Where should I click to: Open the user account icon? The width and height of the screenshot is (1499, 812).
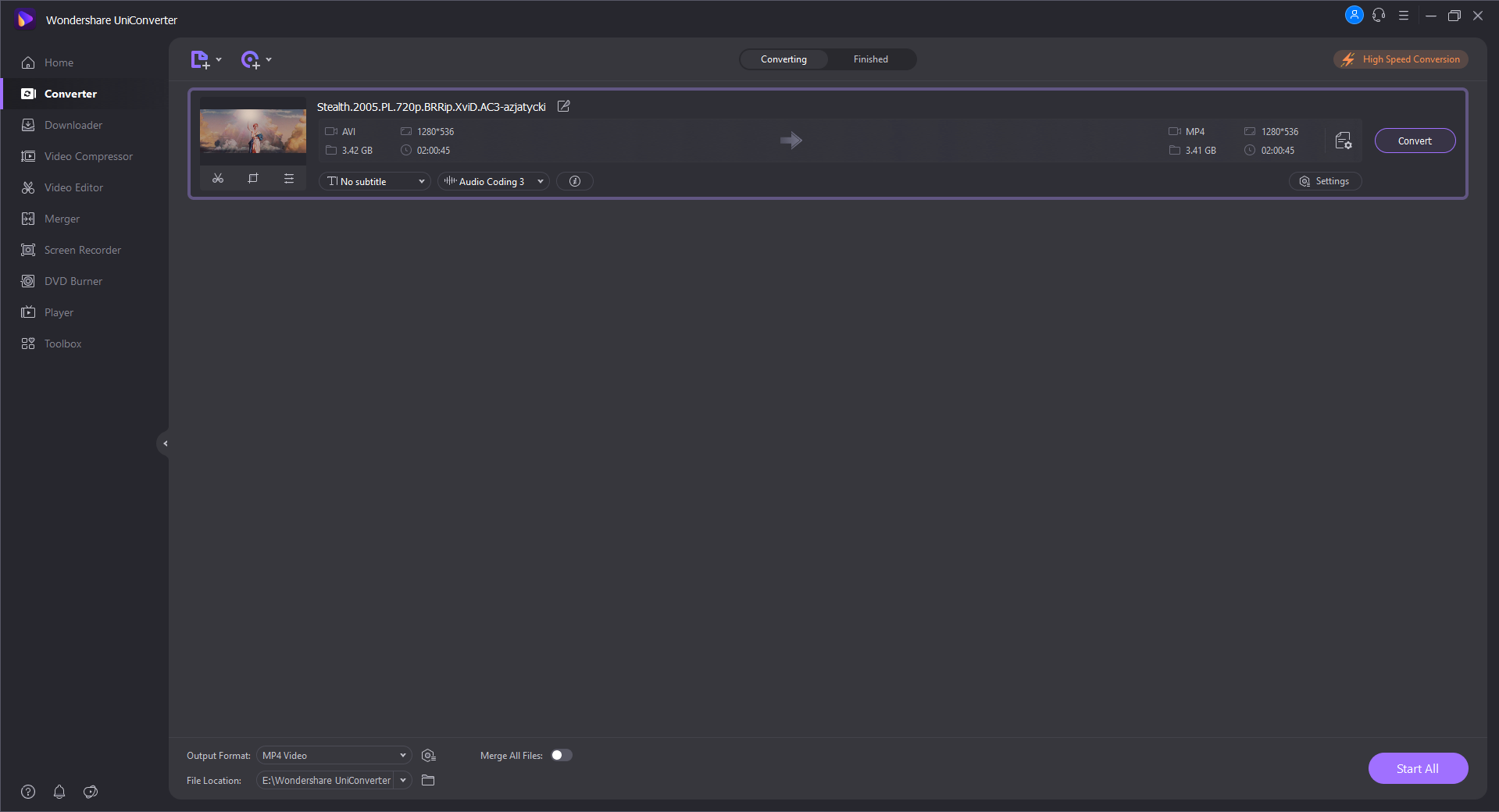point(1354,15)
